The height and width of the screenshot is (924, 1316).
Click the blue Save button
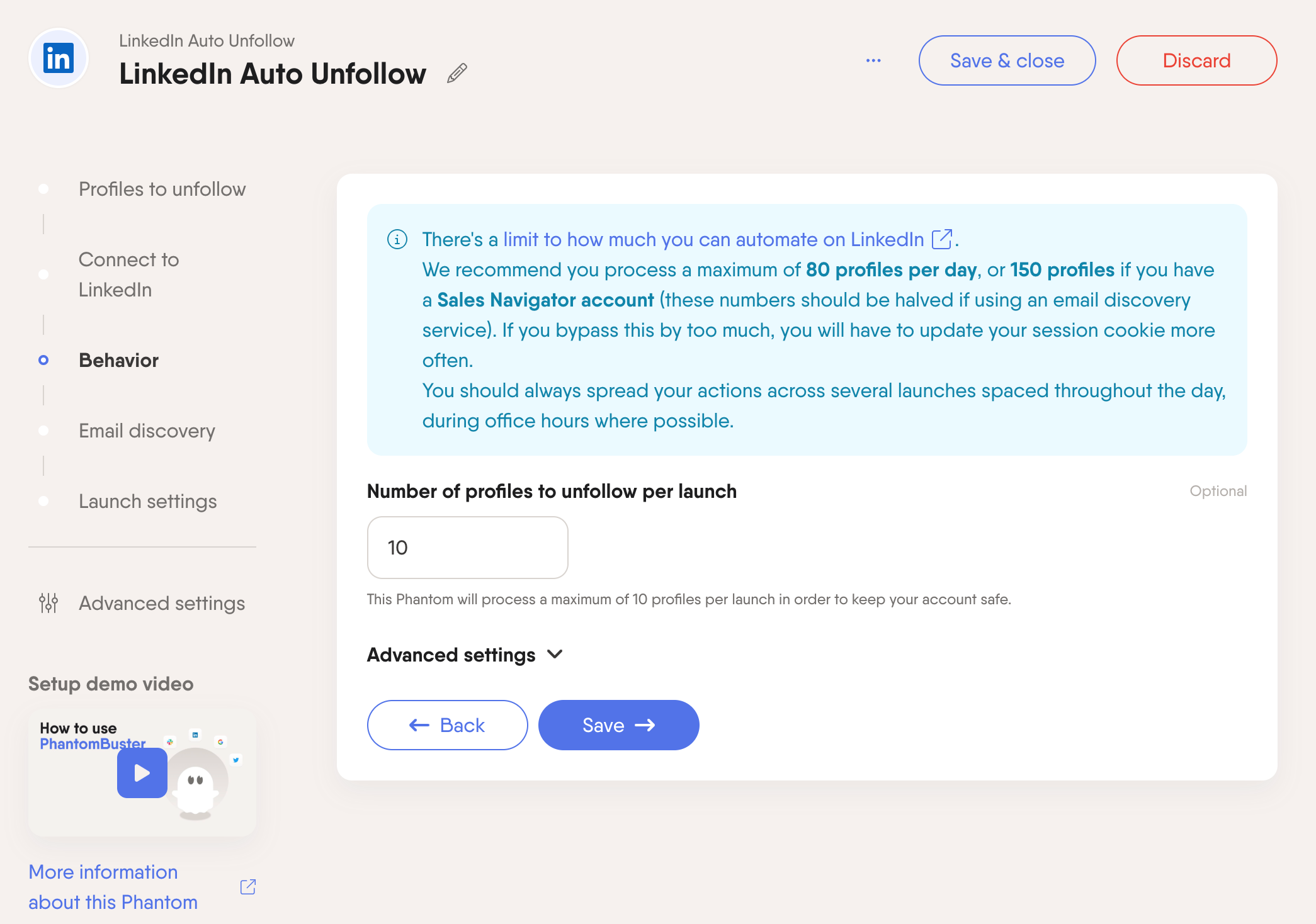click(x=618, y=725)
